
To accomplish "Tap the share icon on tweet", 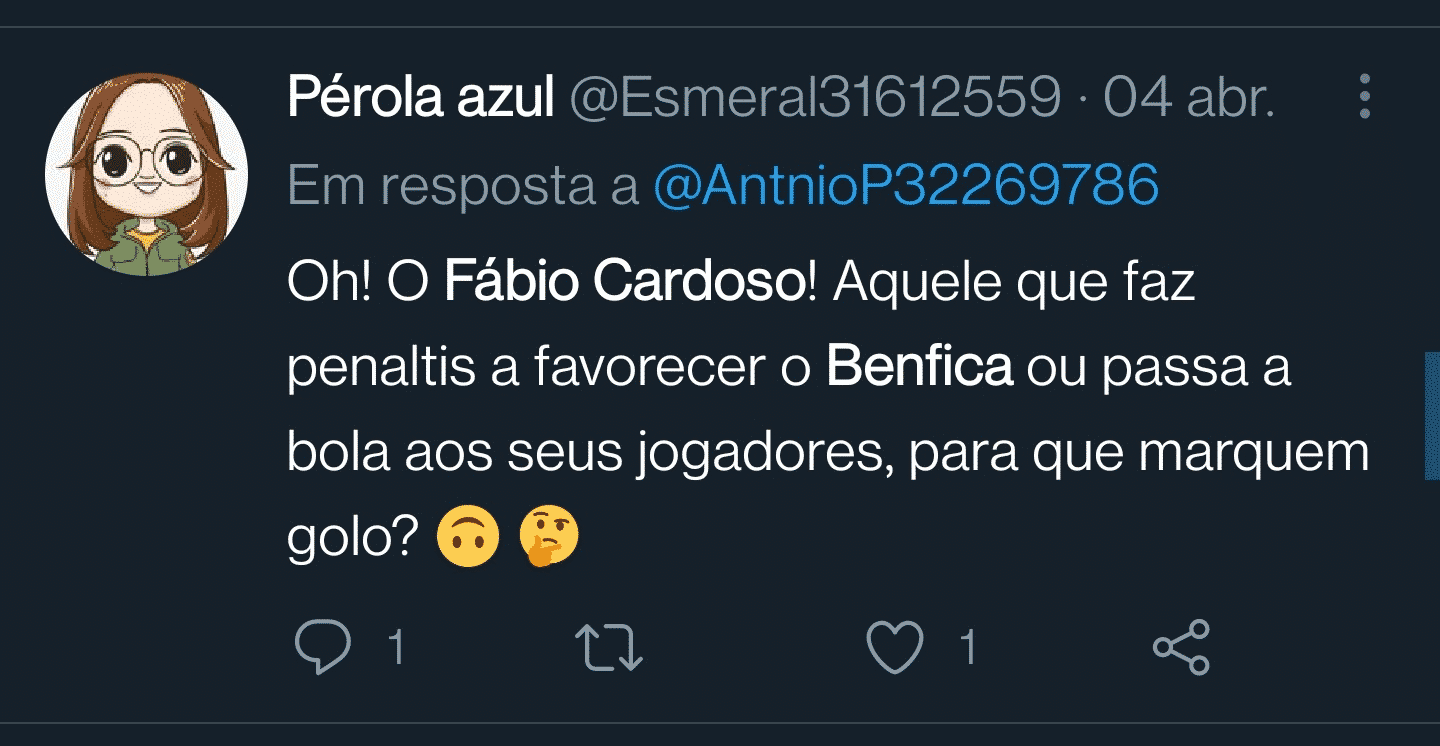I will [1181, 647].
